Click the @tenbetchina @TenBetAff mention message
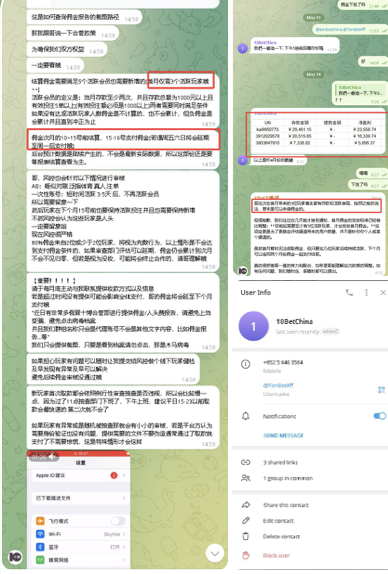Screen dimensions: 388x574 [x=350, y=30]
